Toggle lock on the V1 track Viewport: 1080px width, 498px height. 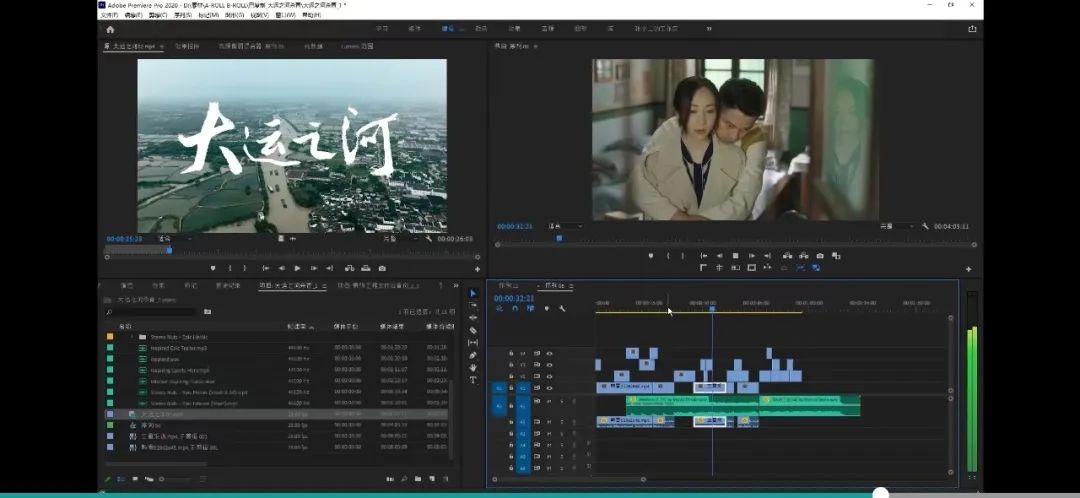click(x=511, y=388)
